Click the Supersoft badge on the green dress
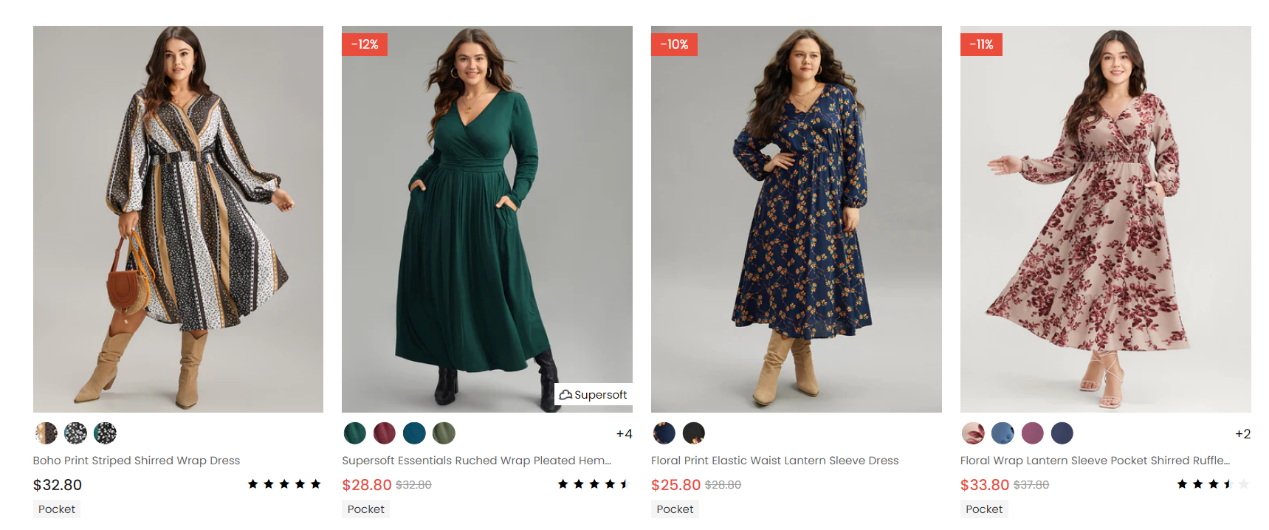The image size is (1269, 530). [x=593, y=395]
